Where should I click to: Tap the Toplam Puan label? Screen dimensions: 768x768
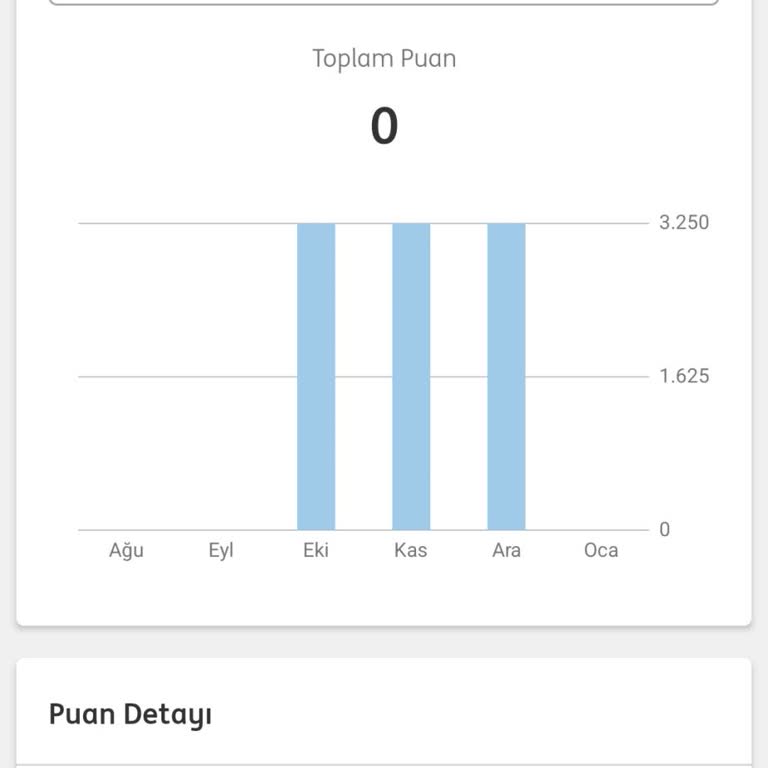coord(384,59)
